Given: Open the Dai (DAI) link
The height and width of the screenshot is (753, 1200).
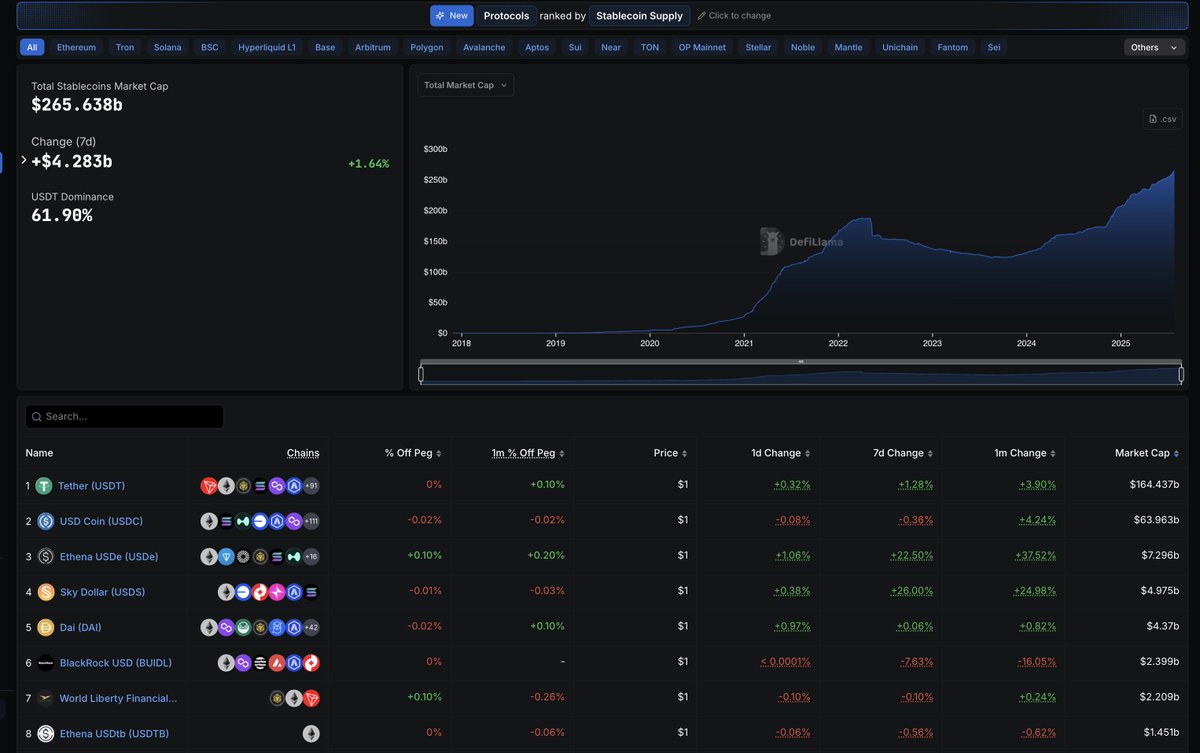Looking at the screenshot, I should pos(80,627).
